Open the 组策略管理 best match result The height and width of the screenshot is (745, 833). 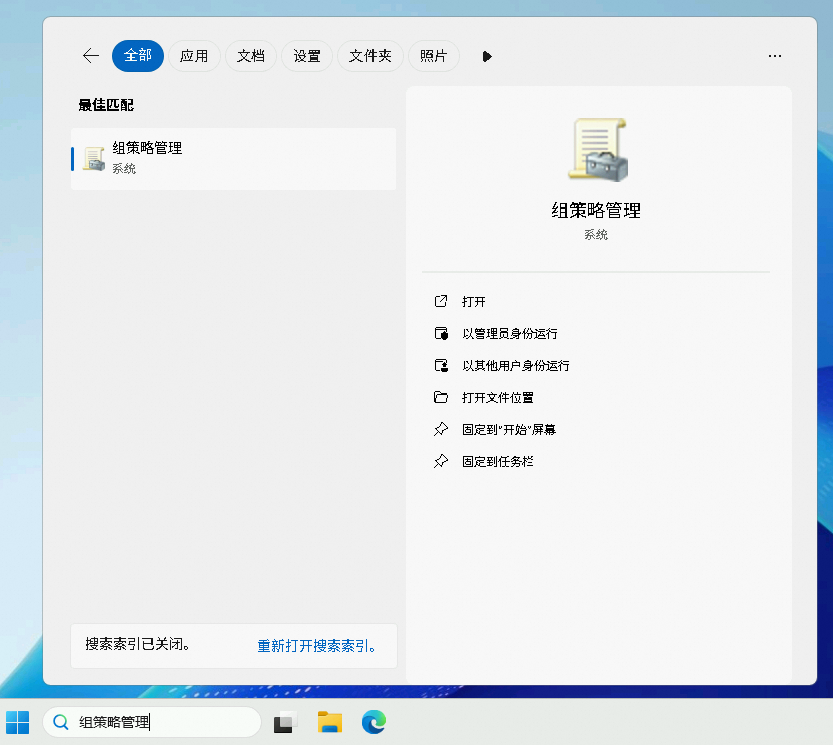click(x=234, y=158)
